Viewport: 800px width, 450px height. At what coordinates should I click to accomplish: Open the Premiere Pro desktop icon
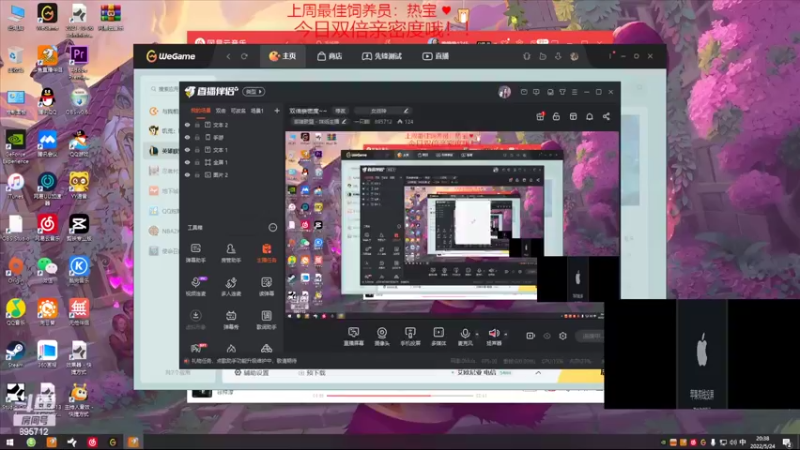point(79,61)
